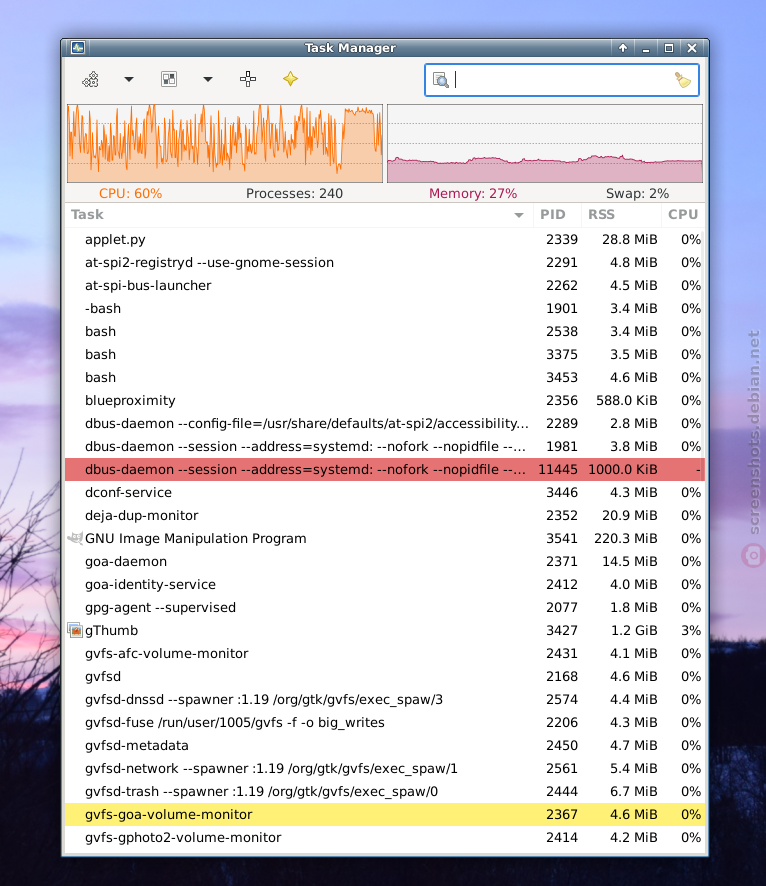This screenshot has width=766, height=886.
Task: Click the yellow star toolbar icon
Action: tap(290, 79)
